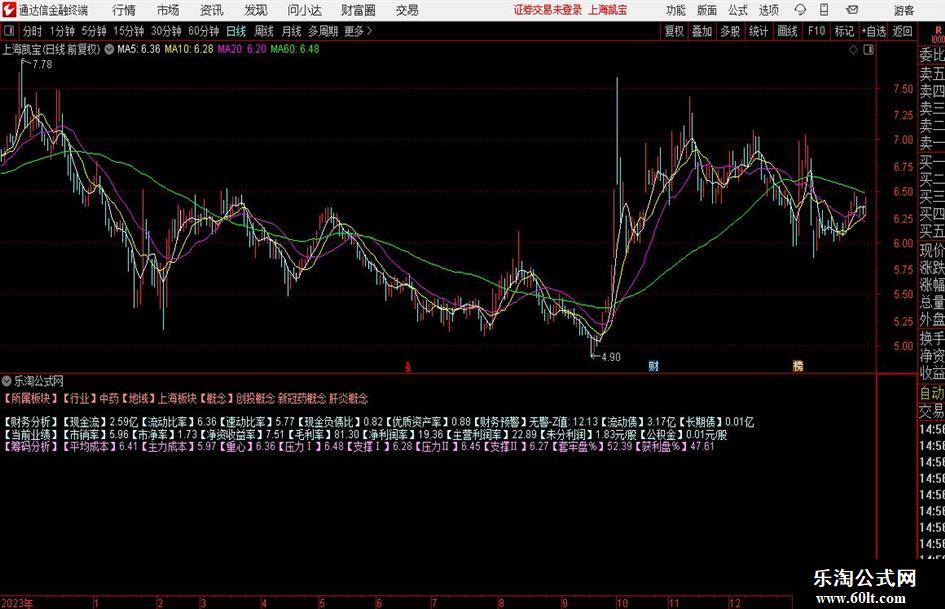The width and height of the screenshot is (945, 609).
Task: Switch to 分时 intraday view
Action: tap(32, 31)
